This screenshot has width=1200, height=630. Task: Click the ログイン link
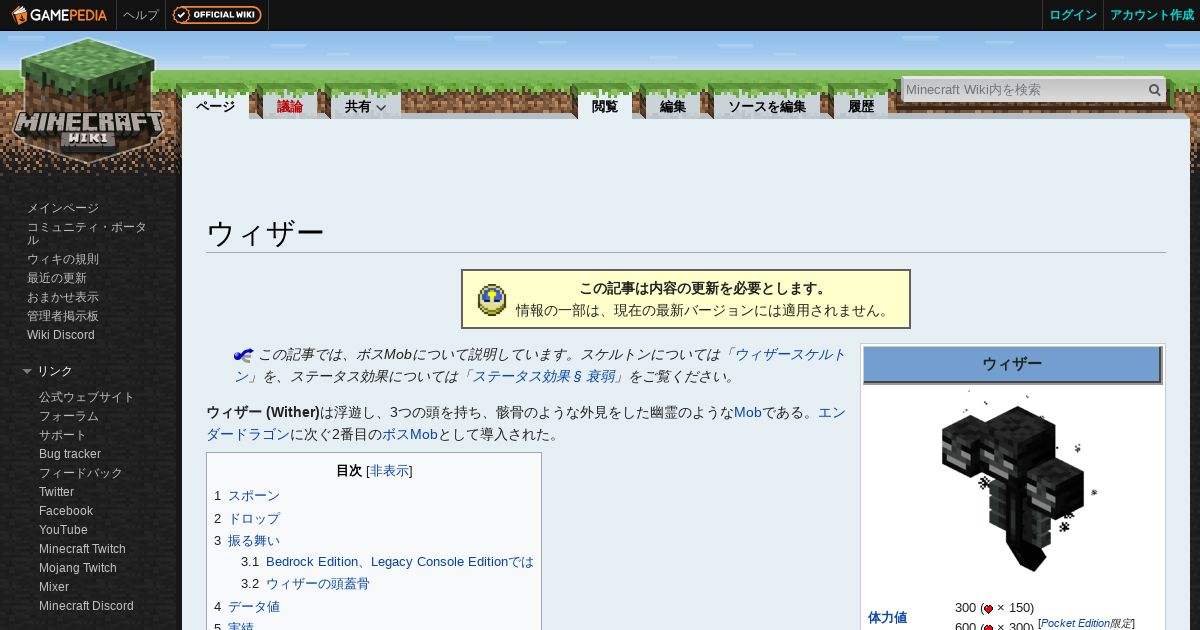pyautogui.click(x=1073, y=15)
